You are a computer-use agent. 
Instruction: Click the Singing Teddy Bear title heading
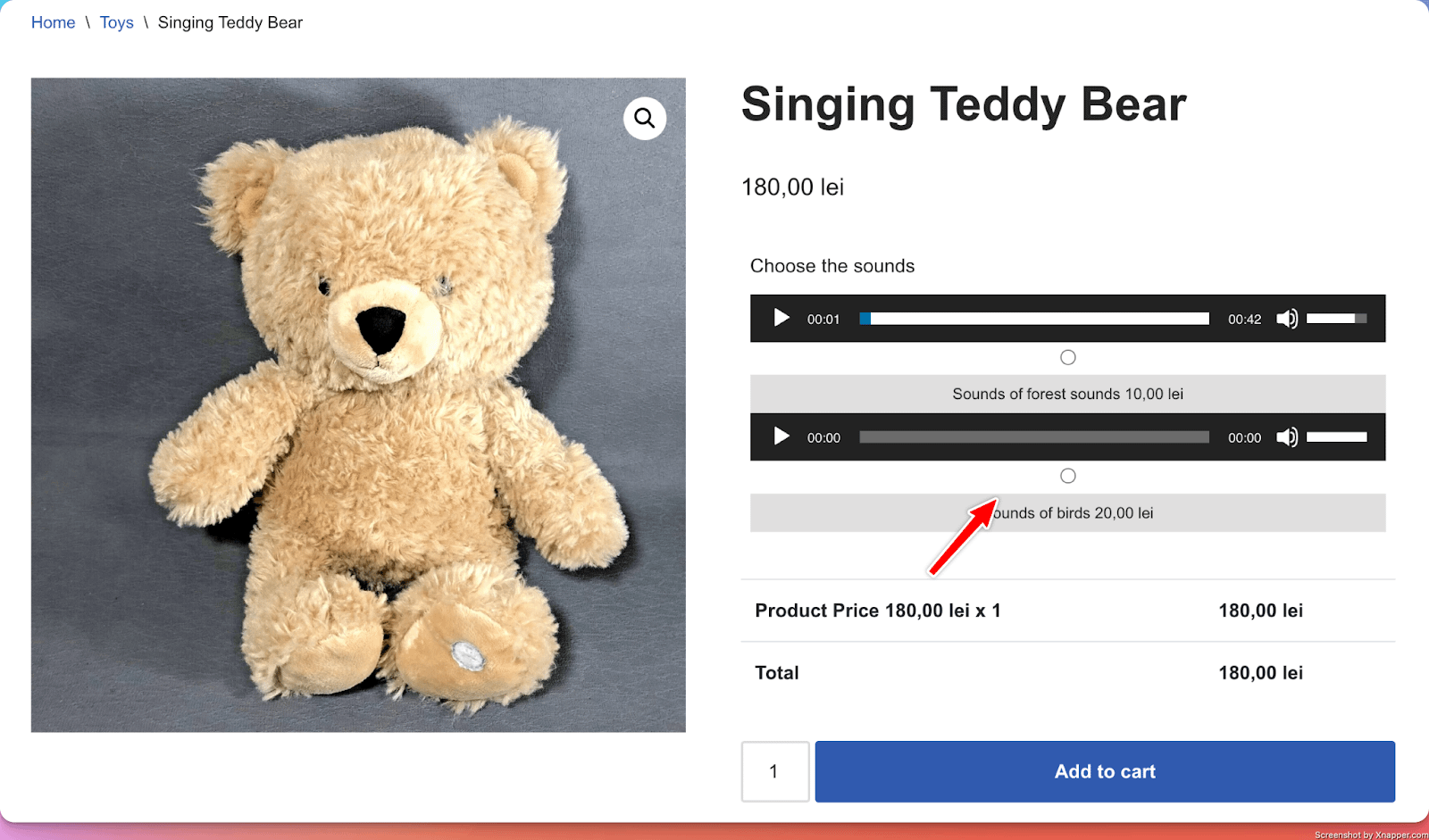pyautogui.click(x=964, y=104)
